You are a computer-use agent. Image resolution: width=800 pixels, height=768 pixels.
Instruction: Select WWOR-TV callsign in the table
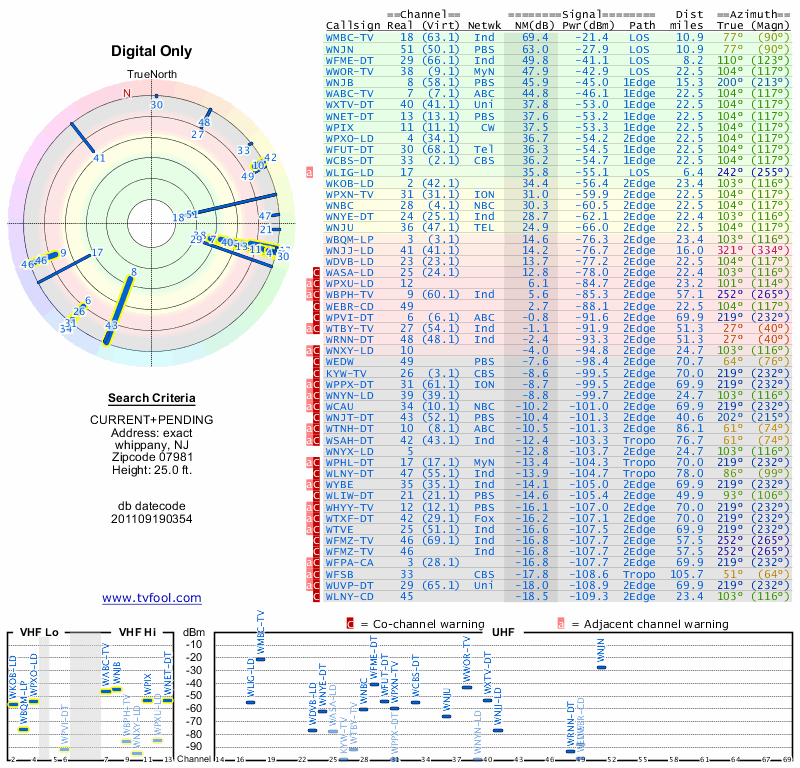pos(349,71)
